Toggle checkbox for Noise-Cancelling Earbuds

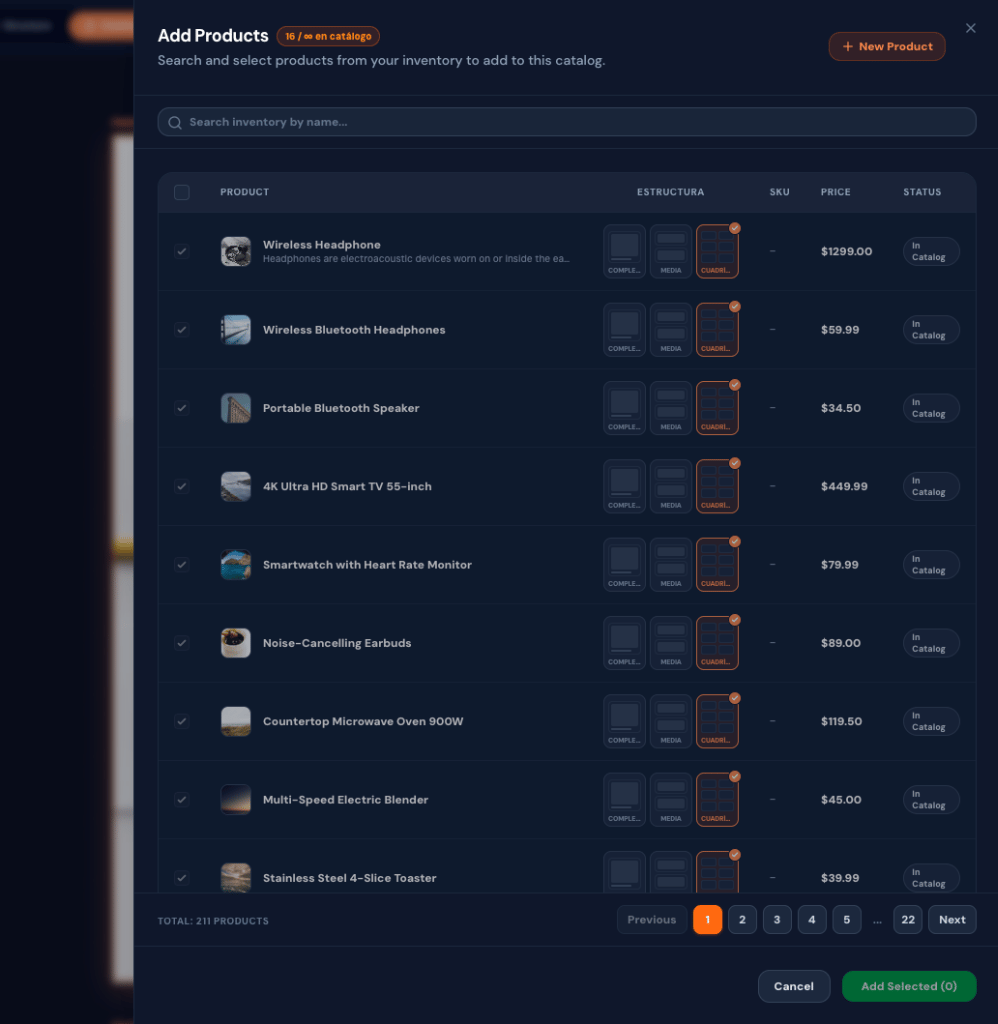pos(182,643)
